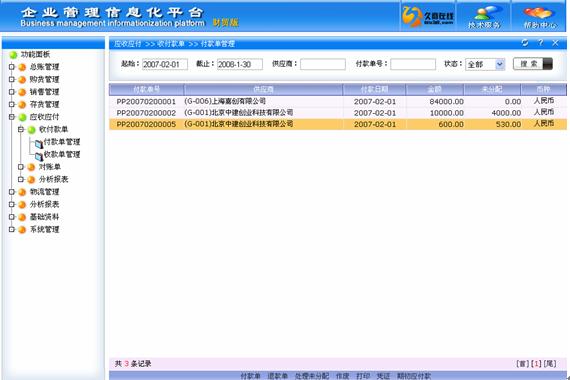The image size is (570, 380).
Task: Click 退款单 in the bottom action bar
Action: pos(278,376)
